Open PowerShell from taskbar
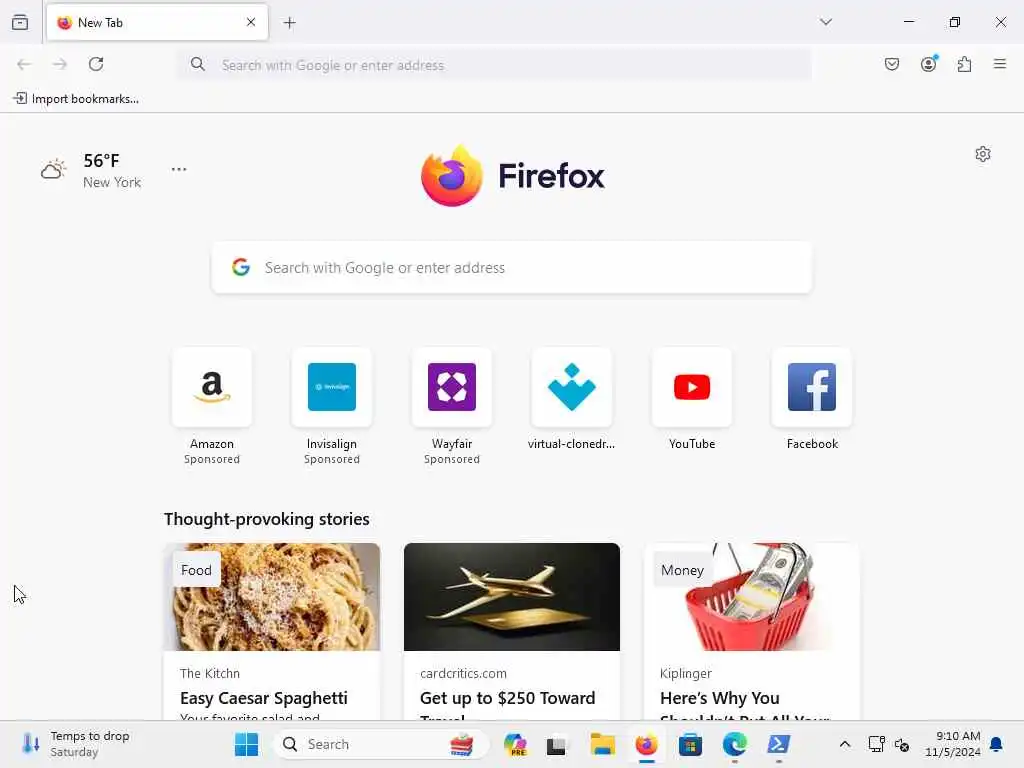Viewport: 1024px width, 768px height. [x=778, y=744]
